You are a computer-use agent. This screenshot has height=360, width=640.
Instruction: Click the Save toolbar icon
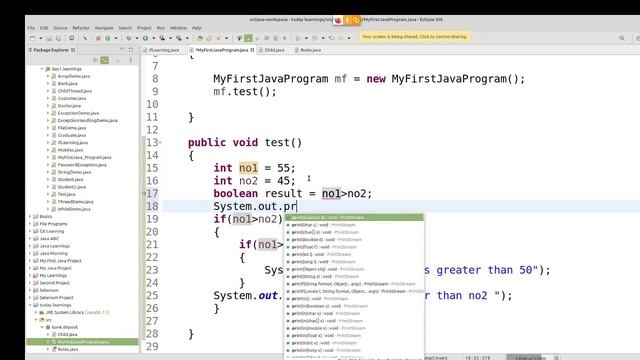[x=49, y=38]
